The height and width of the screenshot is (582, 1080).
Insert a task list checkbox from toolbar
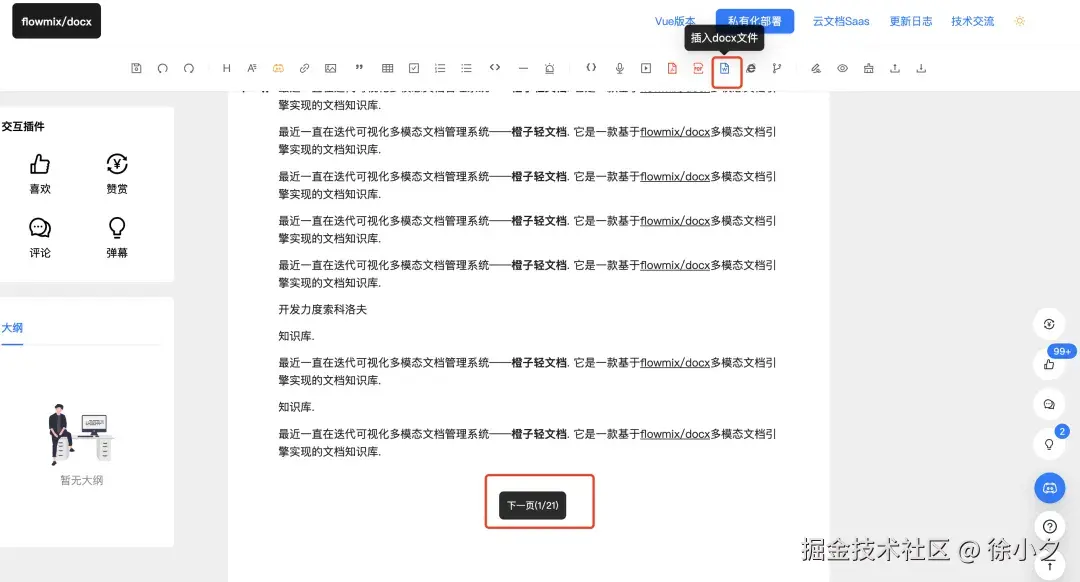[413, 68]
